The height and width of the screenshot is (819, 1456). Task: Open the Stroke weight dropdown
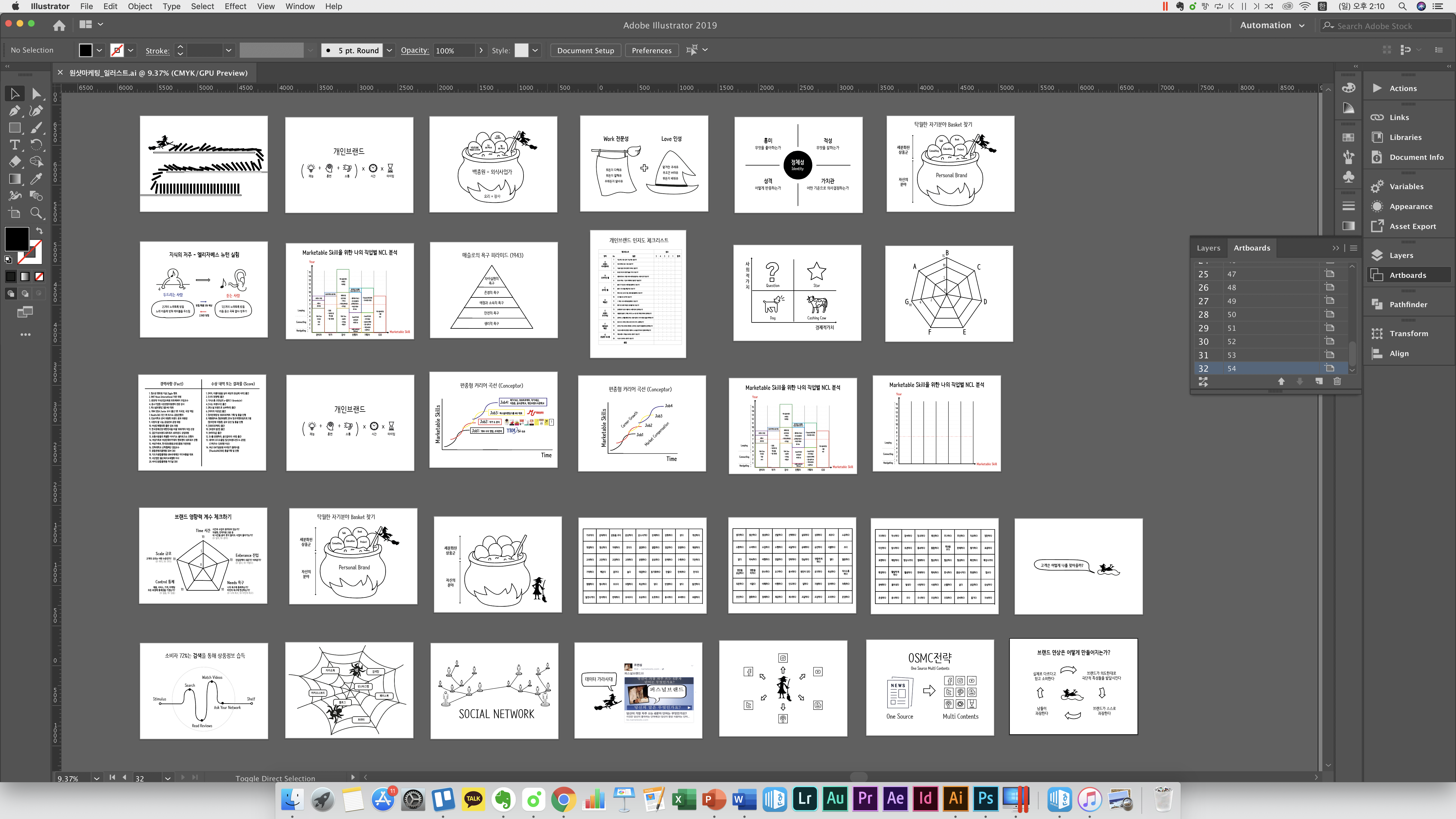click(228, 50)
